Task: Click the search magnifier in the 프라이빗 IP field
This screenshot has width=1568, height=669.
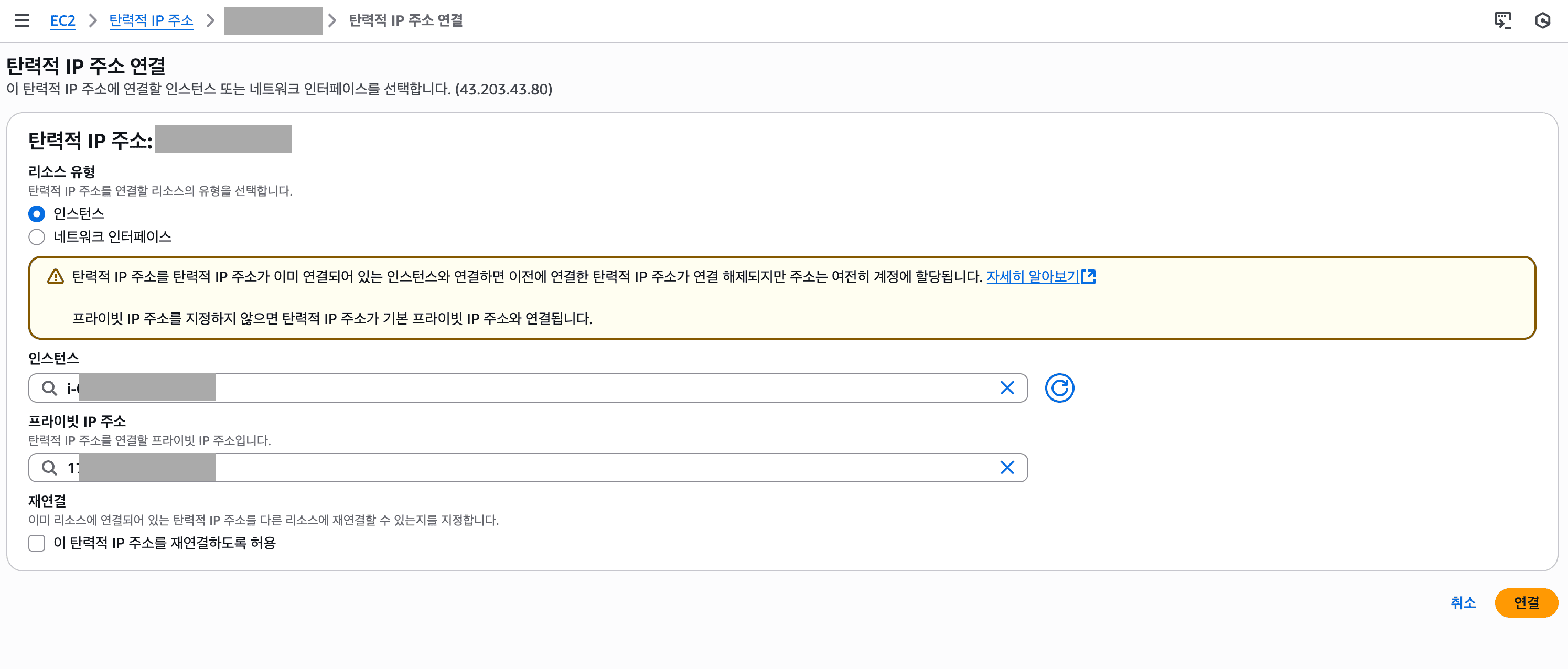Action: [x=50, y=468]
